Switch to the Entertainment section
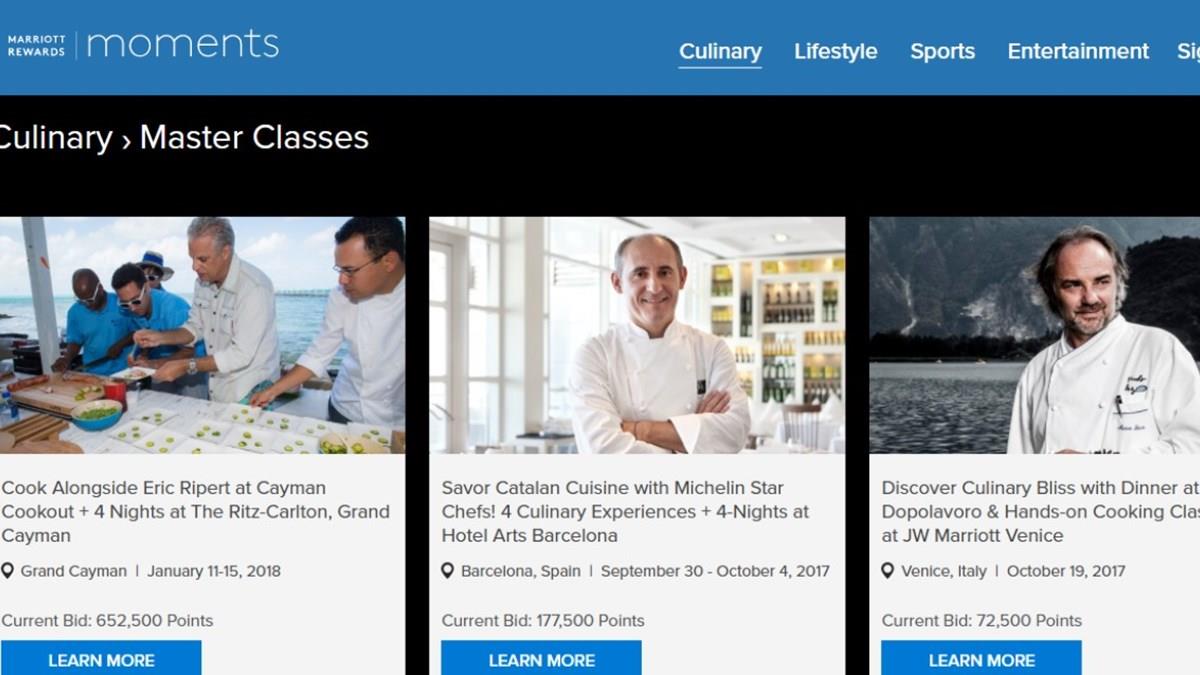The height and width of the screenshot is (675, 1200). click(1078, 51)
